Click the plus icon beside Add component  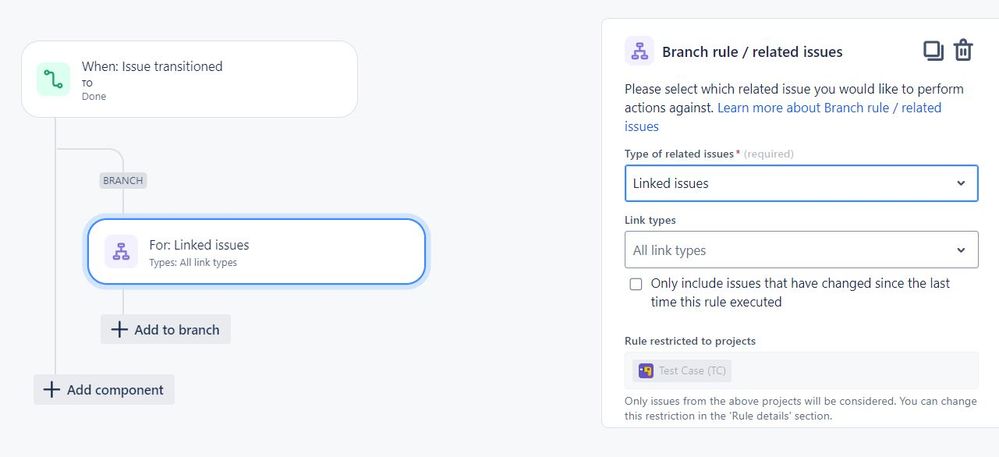(x=51, y=389)
